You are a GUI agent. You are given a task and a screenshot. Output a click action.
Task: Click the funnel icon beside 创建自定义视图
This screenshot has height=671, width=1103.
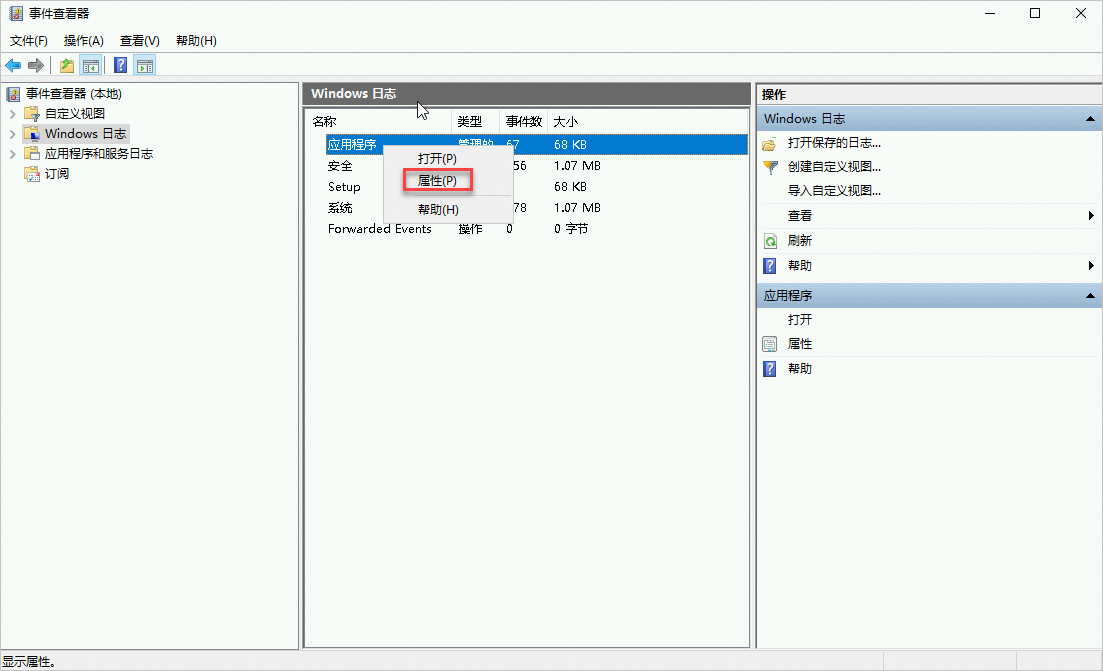coord(769,167)
